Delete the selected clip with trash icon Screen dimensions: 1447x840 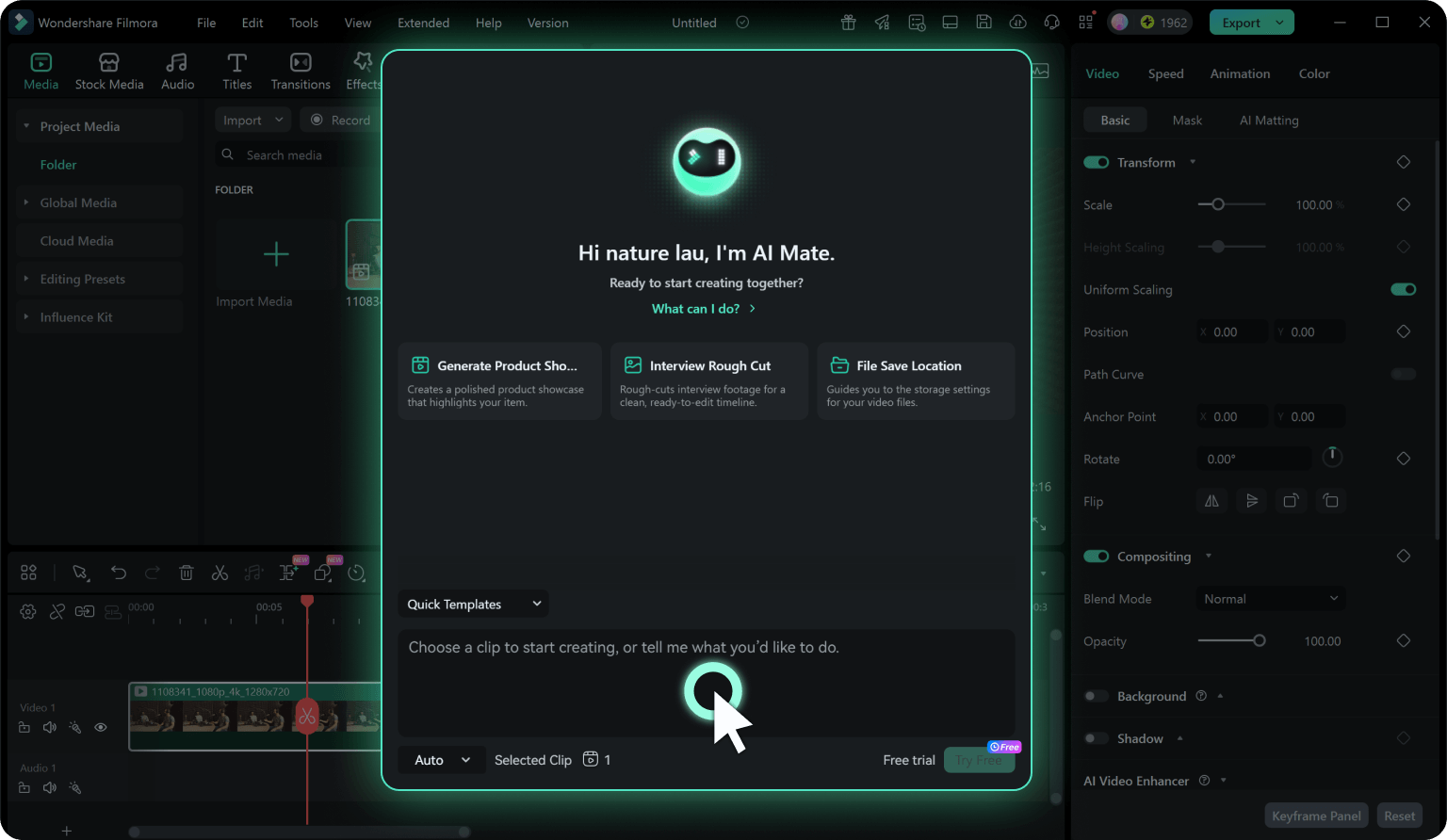pos(187,573)
